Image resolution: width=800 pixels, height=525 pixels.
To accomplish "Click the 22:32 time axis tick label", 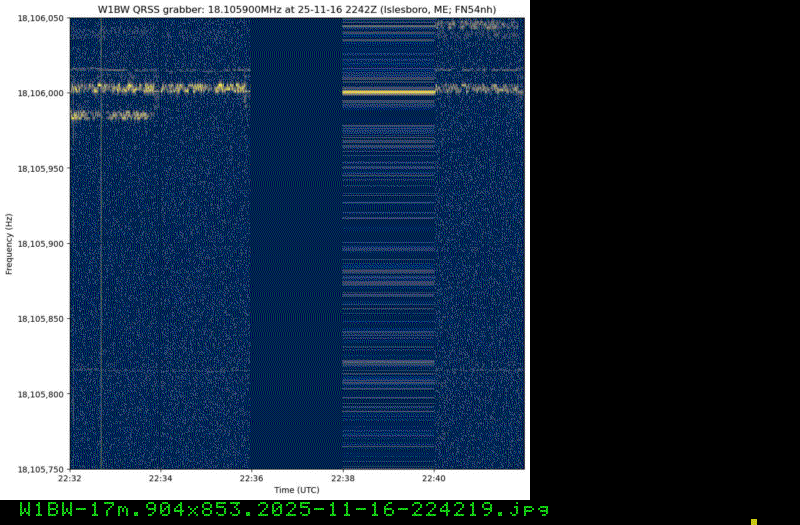I will (x=70, y=479).
